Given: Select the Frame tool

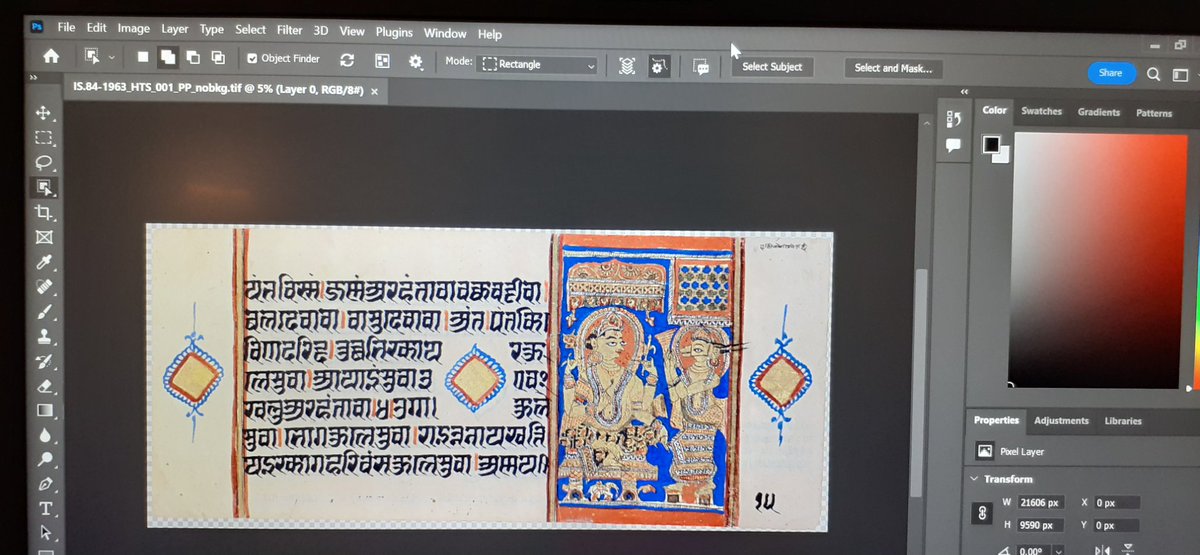Looking at the screenshot, I should (43, 238).
